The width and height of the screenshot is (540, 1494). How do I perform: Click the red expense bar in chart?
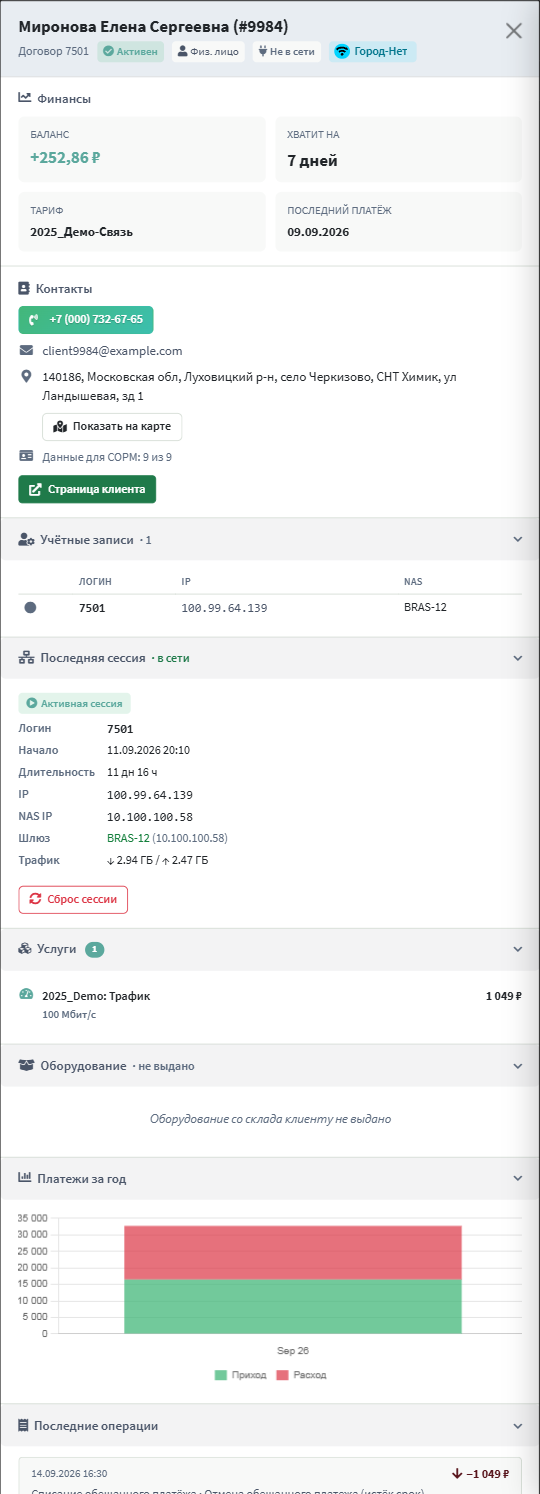click(x=293, y=1252)
